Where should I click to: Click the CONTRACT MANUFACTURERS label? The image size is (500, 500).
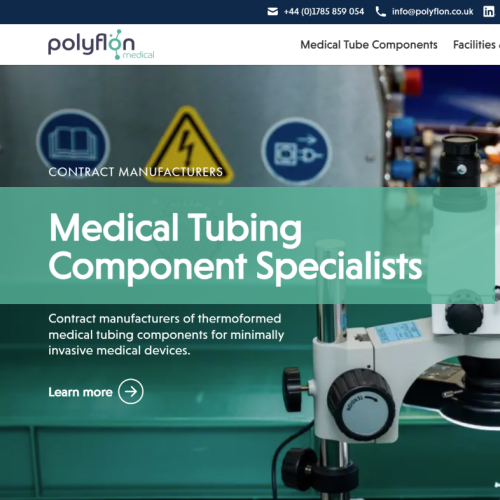pos(136,172)
